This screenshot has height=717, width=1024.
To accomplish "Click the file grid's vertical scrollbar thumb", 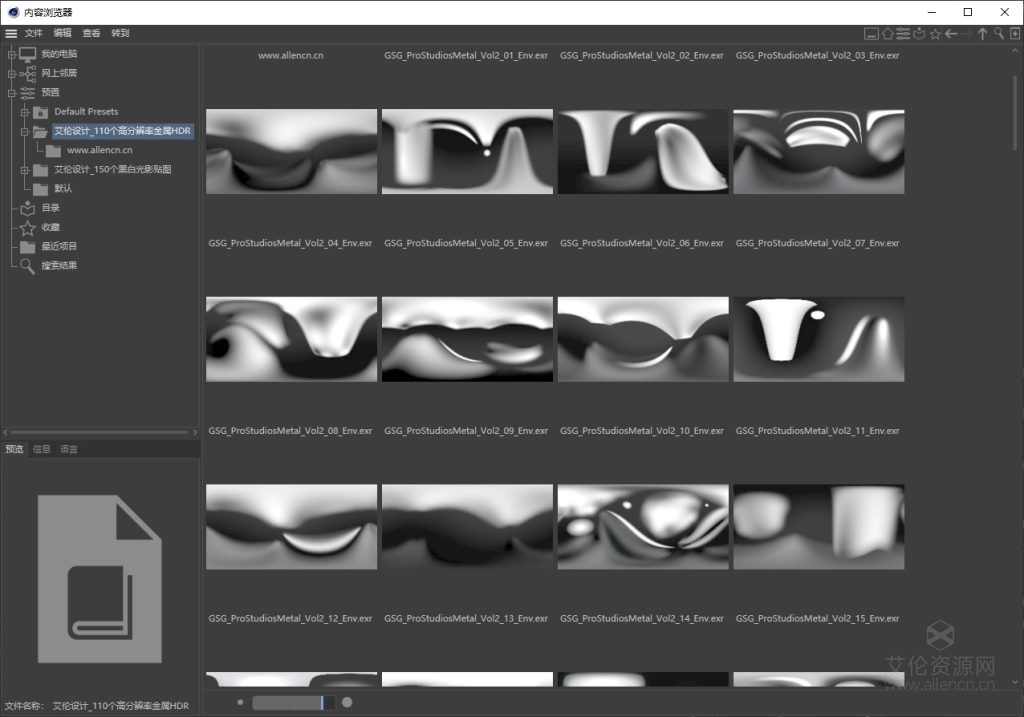I will click(x=1015, y=112).
